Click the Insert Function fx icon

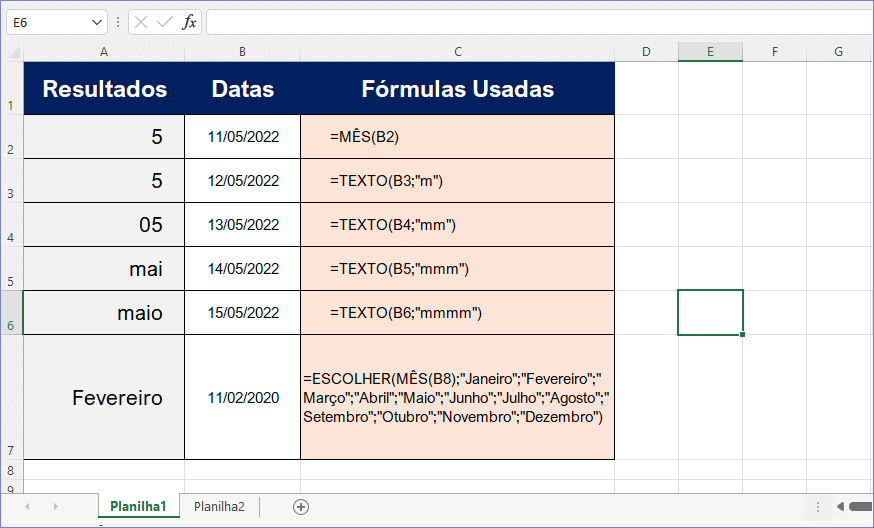click(x=189, y=22)
